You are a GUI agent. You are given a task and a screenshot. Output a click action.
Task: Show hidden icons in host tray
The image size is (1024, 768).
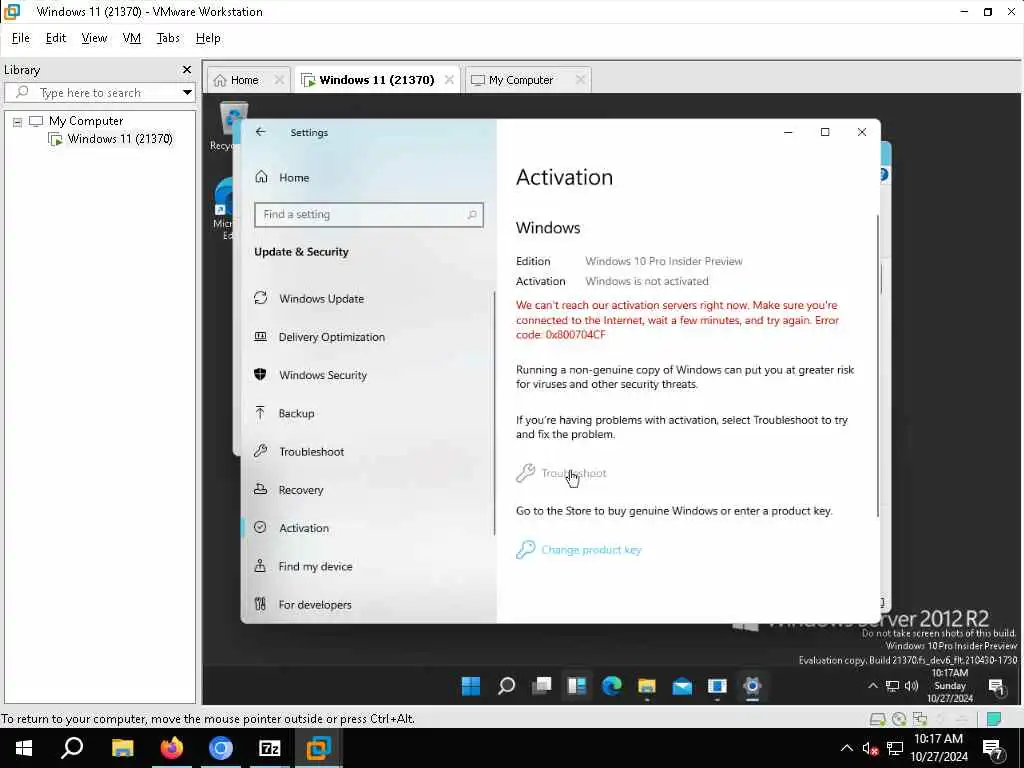tap(846, 748)
